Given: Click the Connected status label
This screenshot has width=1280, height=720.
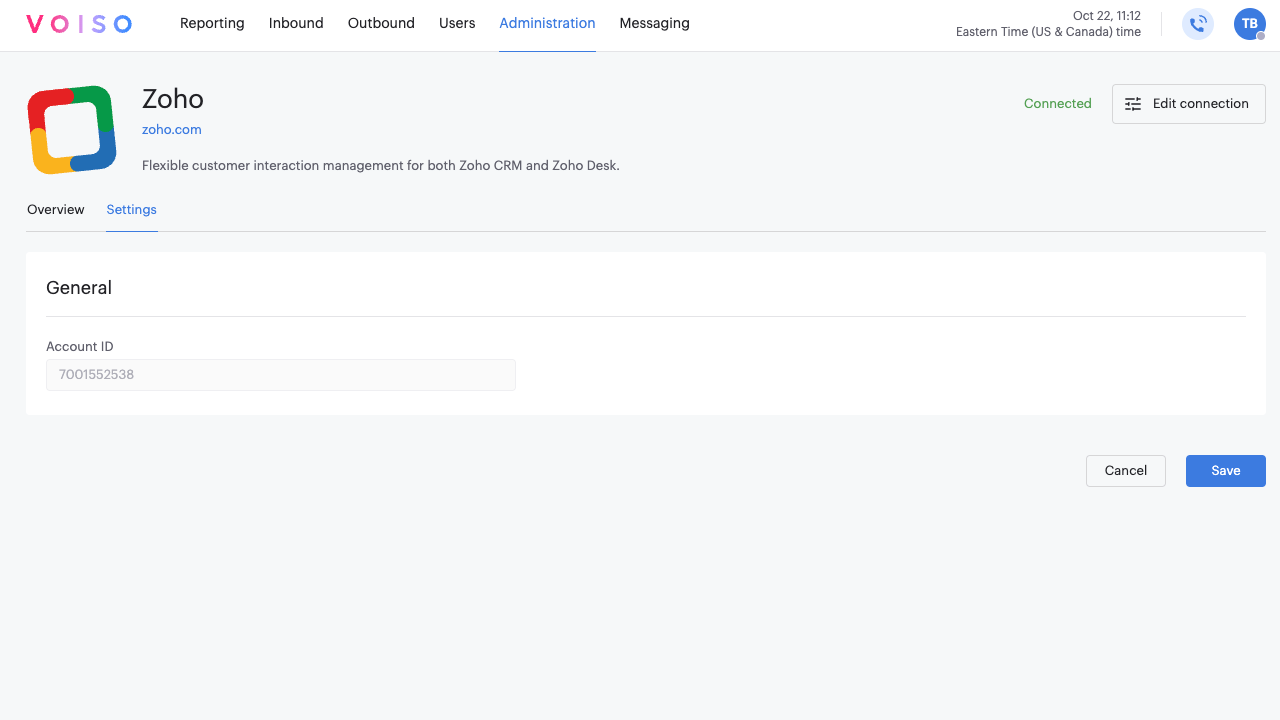Looking at the screenshot, I should (1058, 104).
